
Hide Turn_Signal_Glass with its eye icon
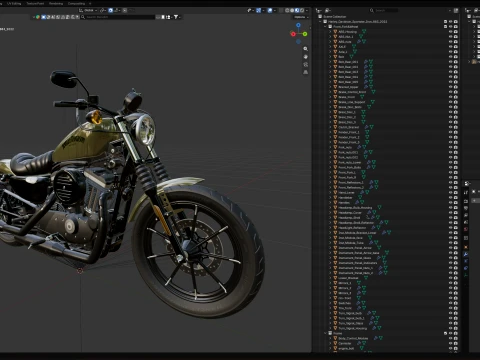point(451,323)
